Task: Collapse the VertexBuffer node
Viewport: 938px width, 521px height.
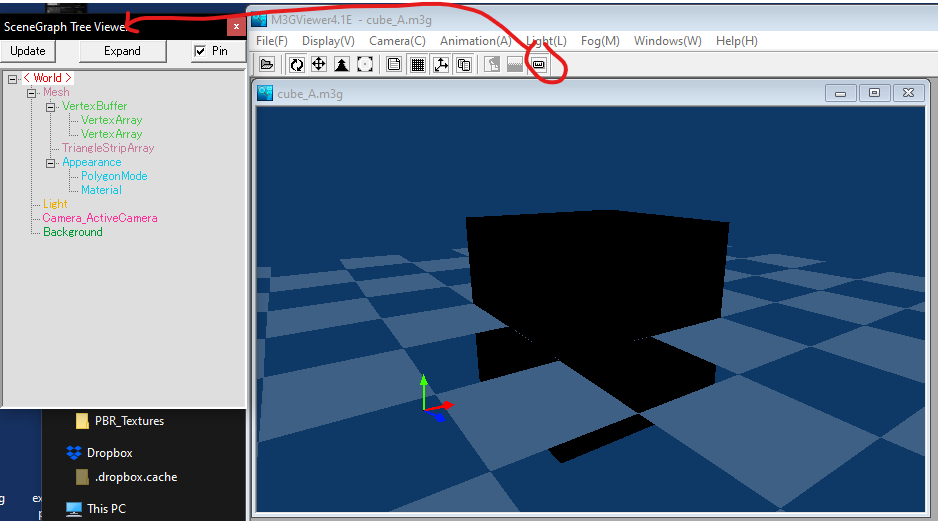Action: tap(51, 107)
